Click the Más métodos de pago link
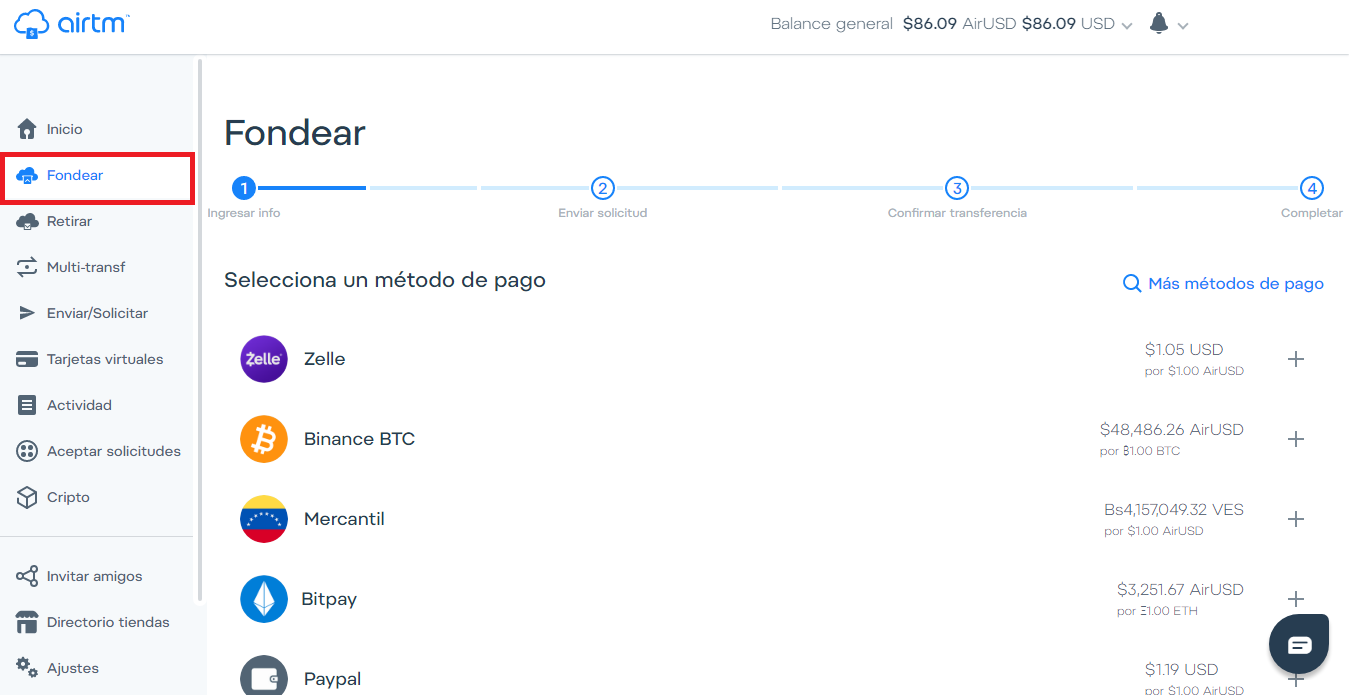1351x695 pixels. tap(1236, 284)
